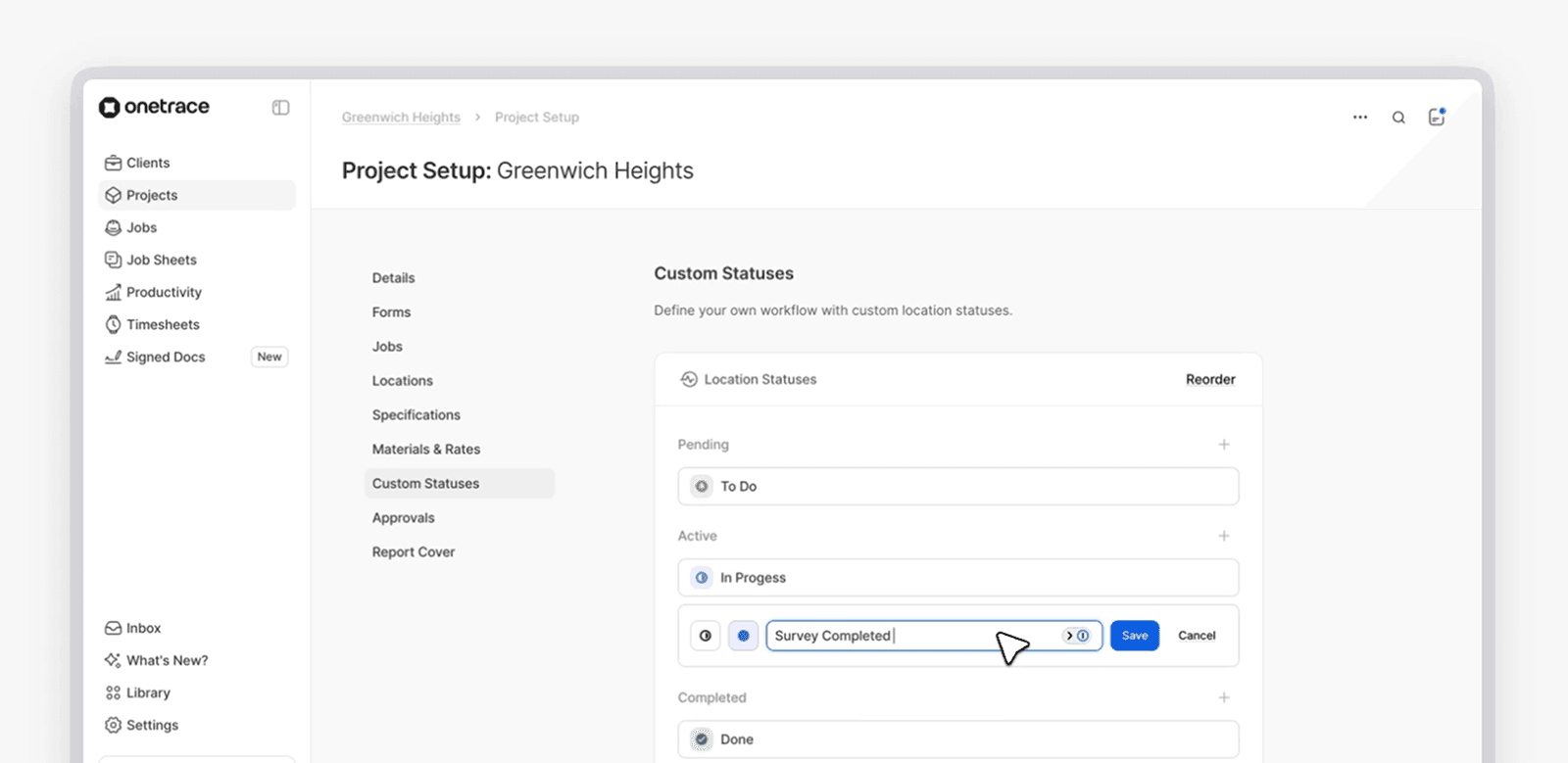Click the To Do status icon
Viewport: 1568px width, 763px height.
tap(702, 486)
